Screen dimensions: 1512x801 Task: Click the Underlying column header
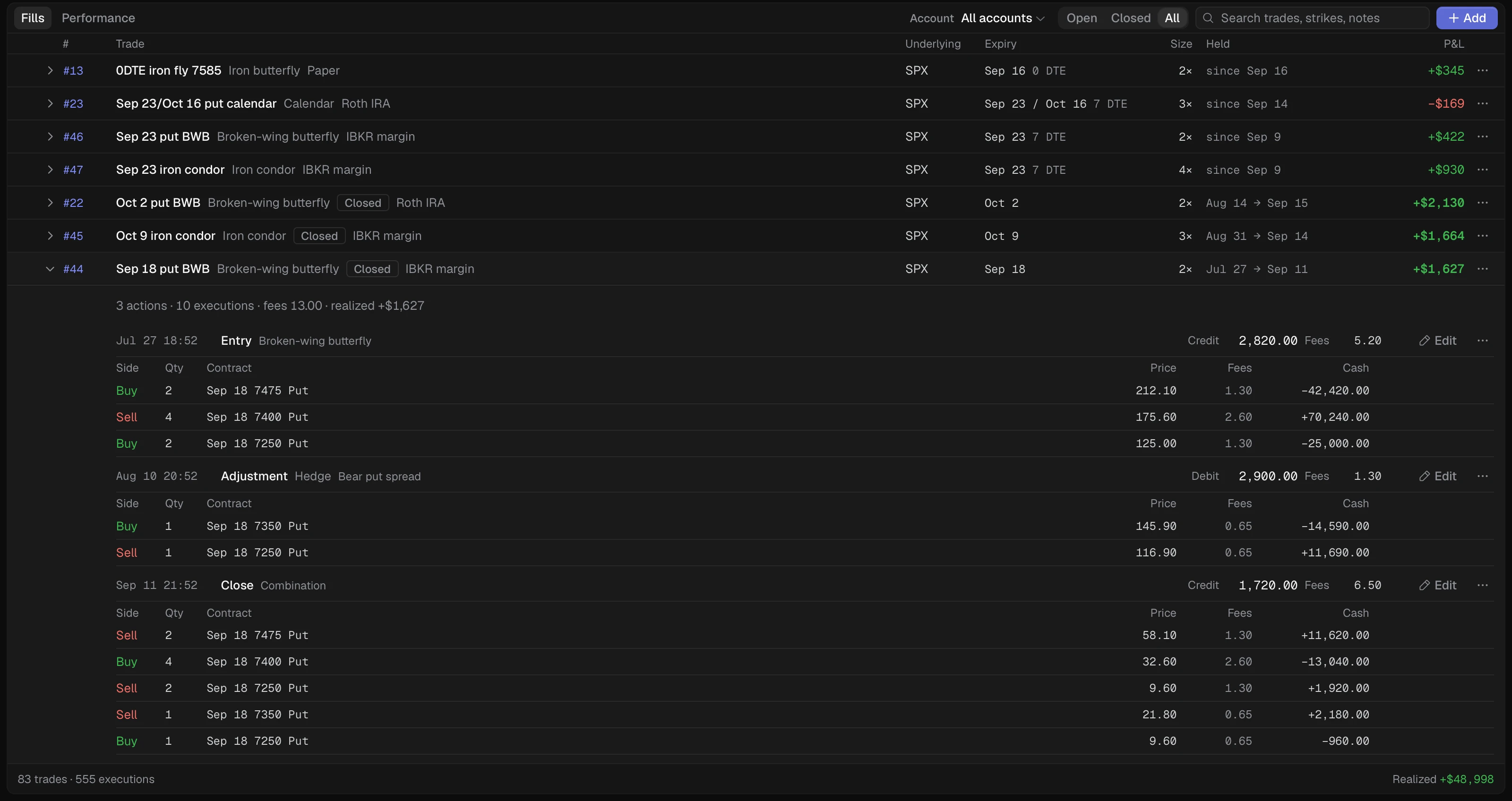click(x=933, y=44)
